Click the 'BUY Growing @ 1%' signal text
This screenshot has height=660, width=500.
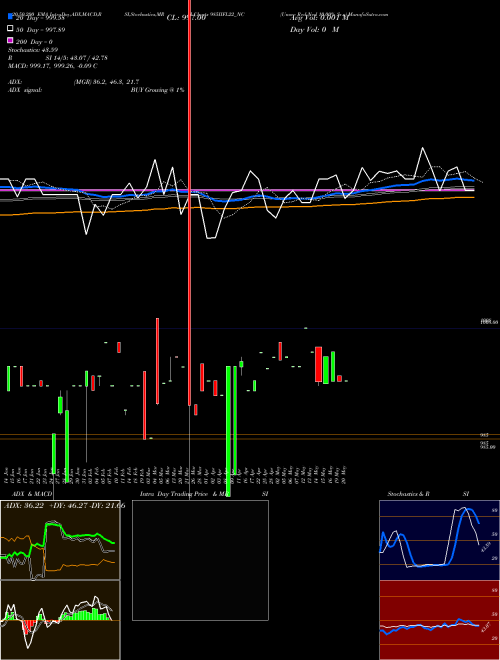157,90
